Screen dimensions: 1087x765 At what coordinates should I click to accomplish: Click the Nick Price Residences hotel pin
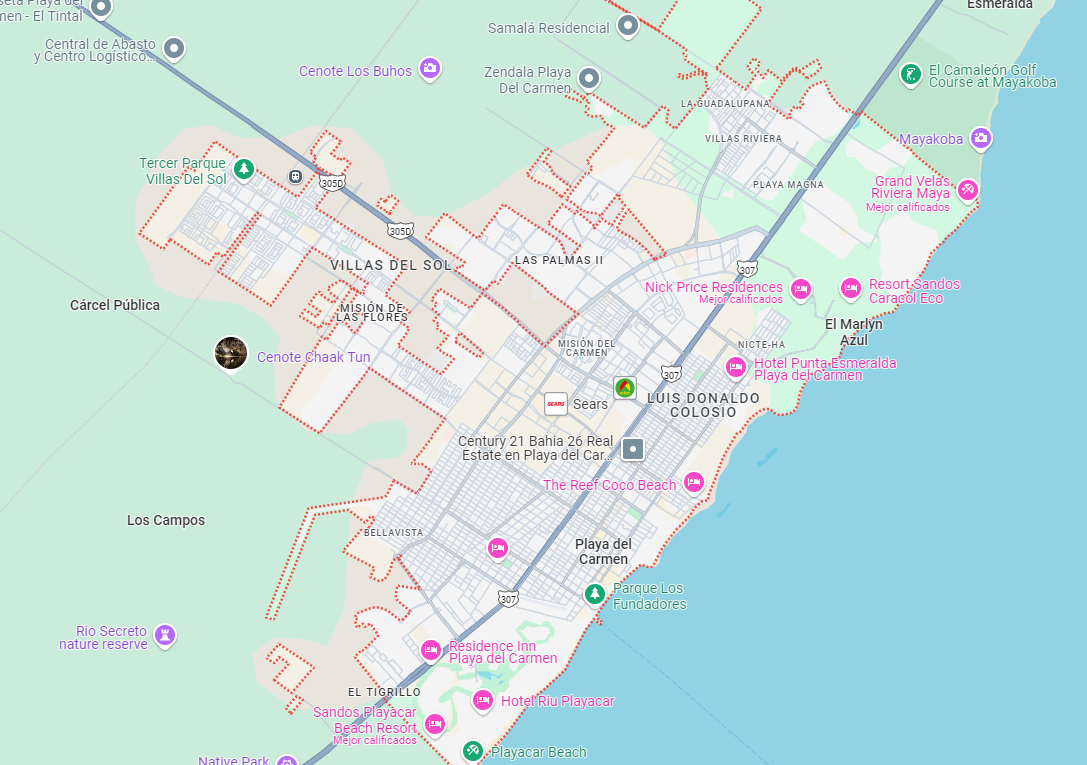pos(801,289)
